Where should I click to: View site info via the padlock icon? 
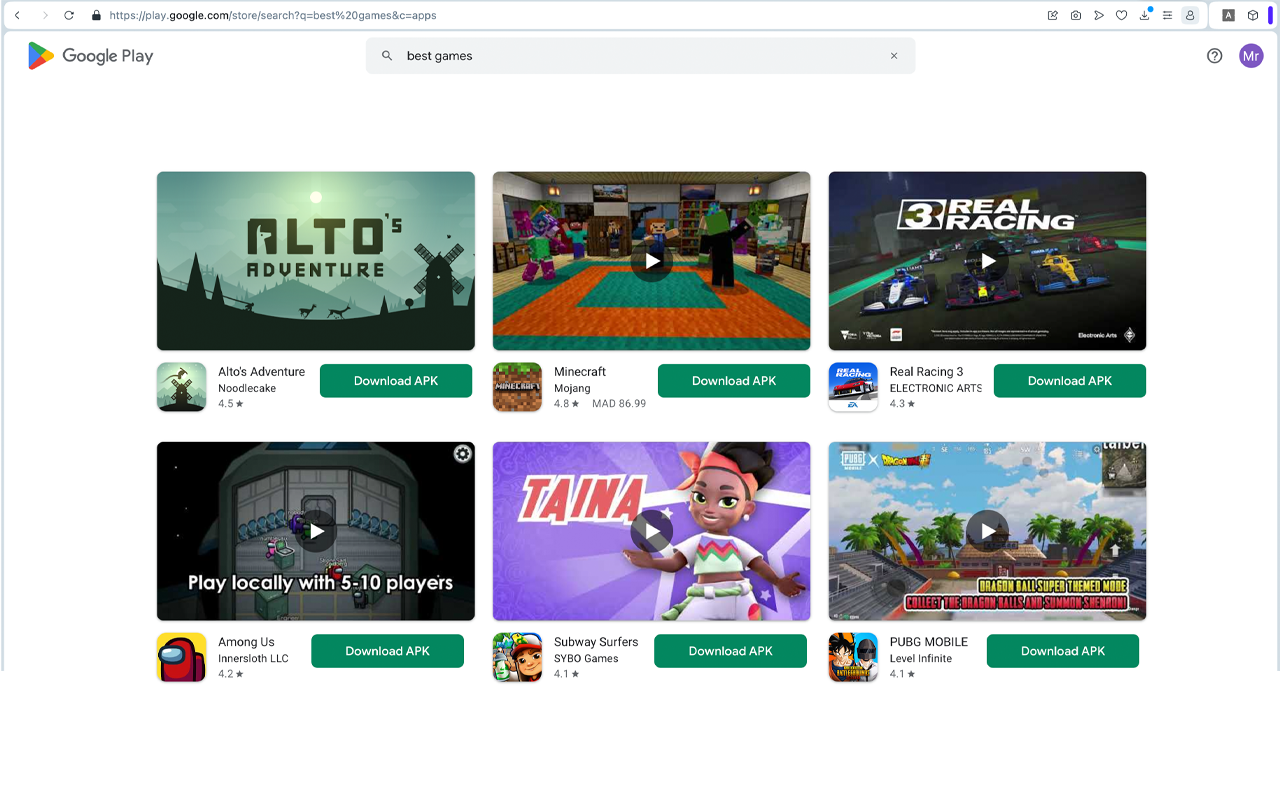coord(96,15)
